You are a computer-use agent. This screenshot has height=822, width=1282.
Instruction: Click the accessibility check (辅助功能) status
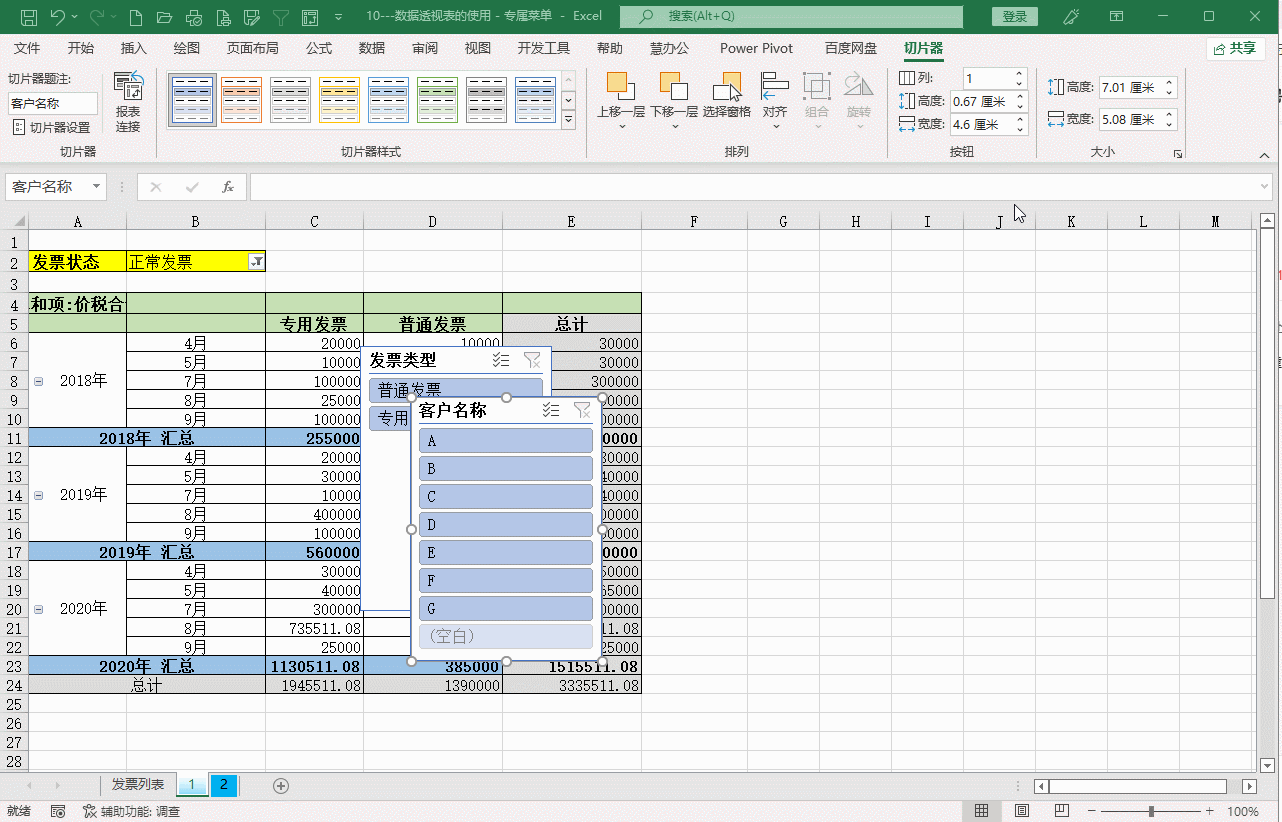pyautogui.click(x=132, y=812)
